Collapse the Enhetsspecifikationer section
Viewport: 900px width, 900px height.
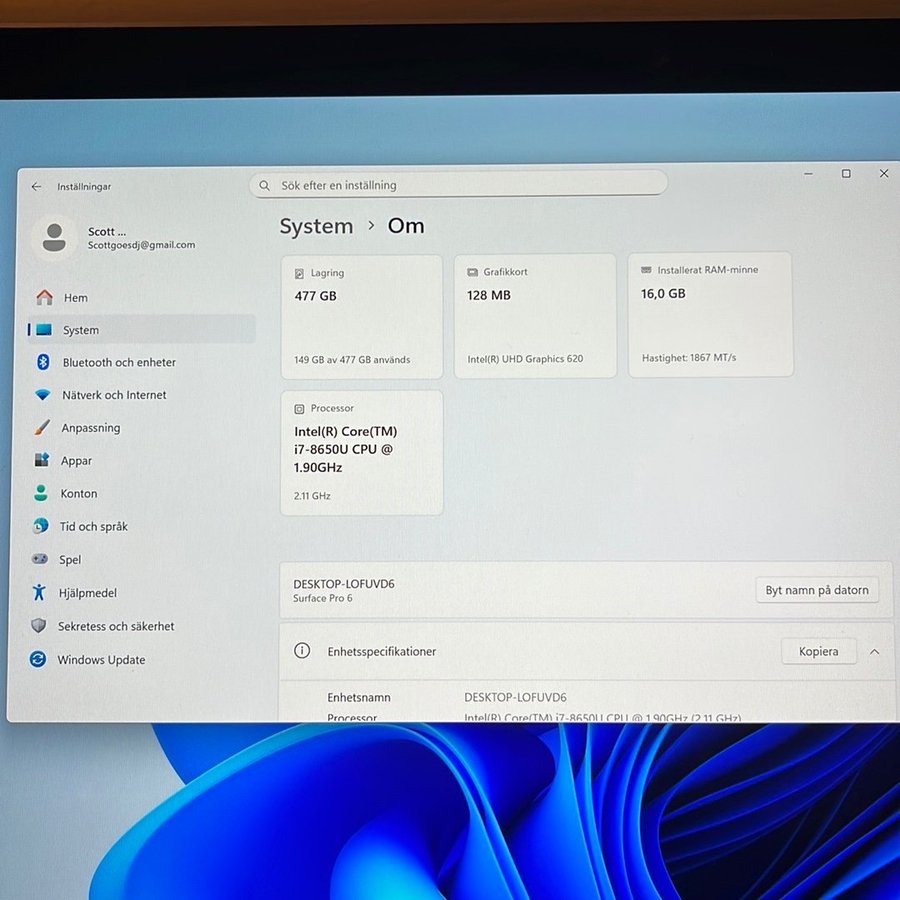coord(875,651)
